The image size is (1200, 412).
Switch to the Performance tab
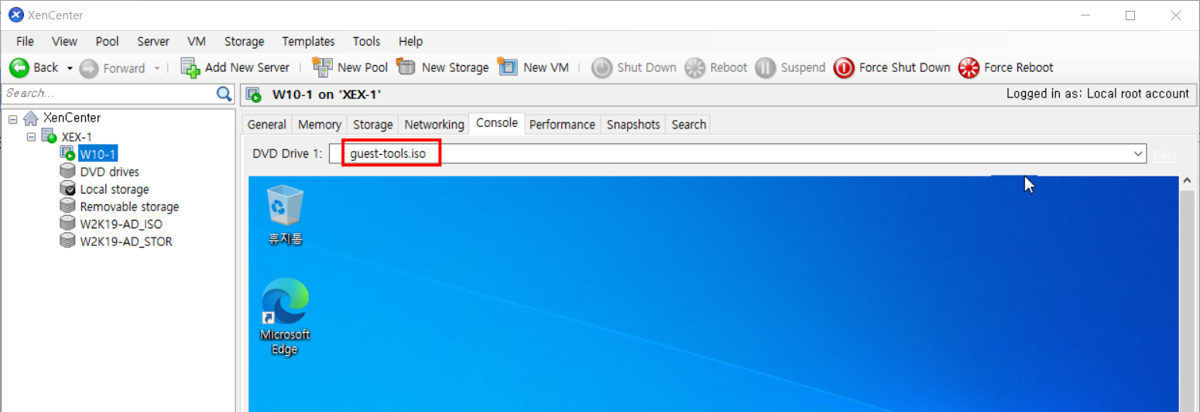click(562, 125)
